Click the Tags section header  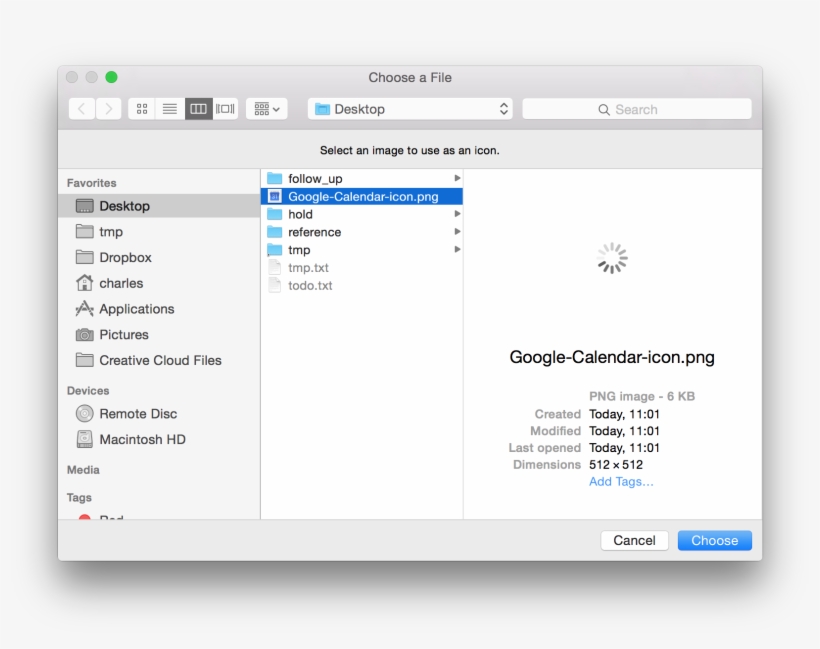point(79,497)
